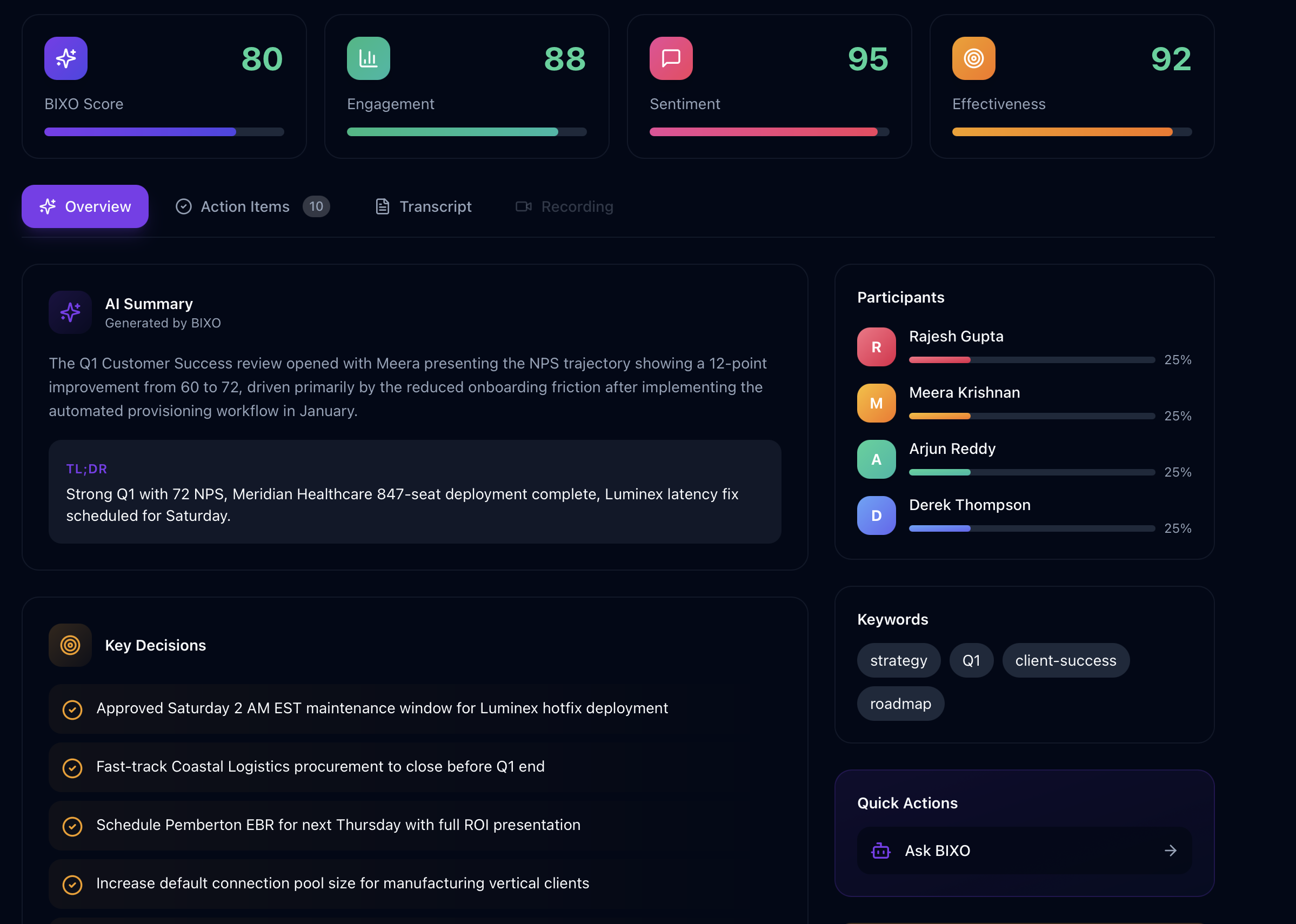1296x924 pixels.
Task: Click the Sentiment speech bubble icon
Action: [x=671, y=57]
